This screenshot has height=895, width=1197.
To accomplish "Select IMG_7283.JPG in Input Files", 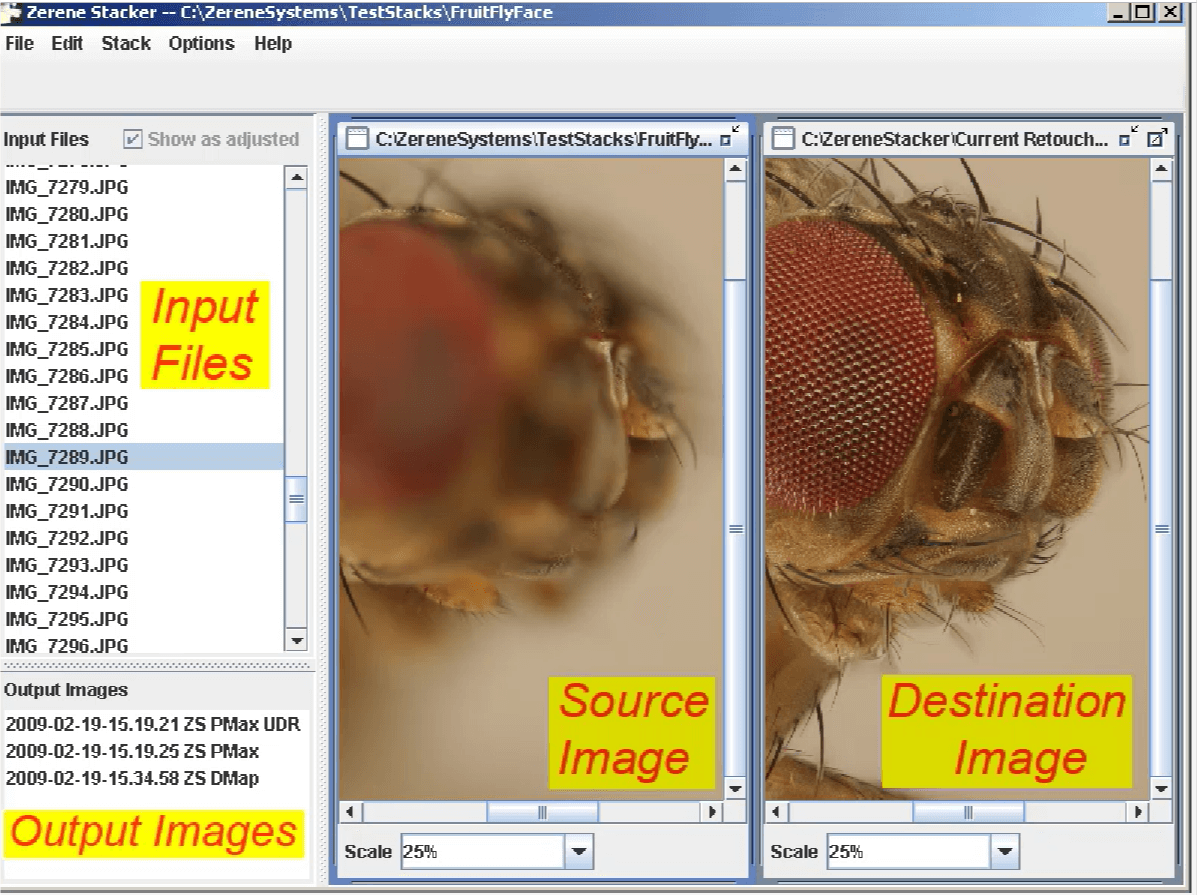I will 144,296.
